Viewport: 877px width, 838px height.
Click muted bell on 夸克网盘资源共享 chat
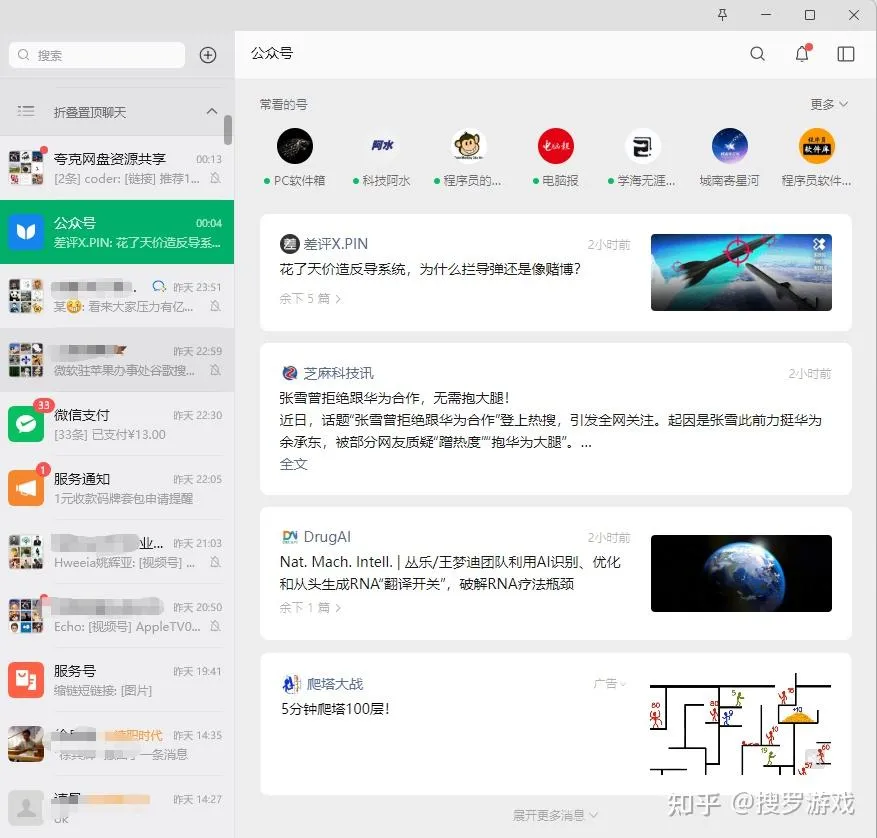pos(215,178)
